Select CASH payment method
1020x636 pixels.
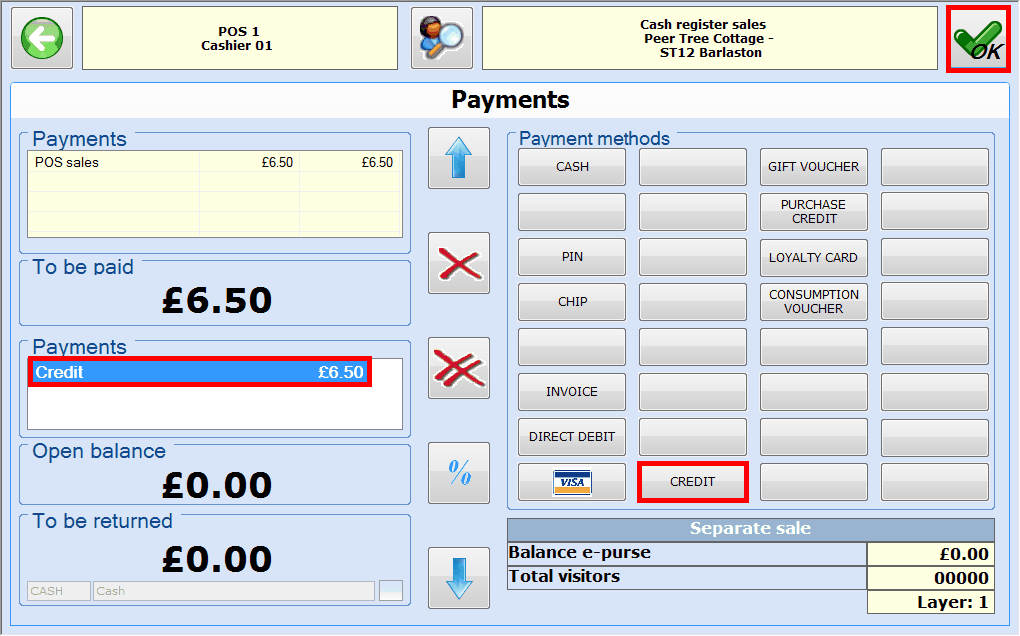pyautogui.click(x=572, y=167)
